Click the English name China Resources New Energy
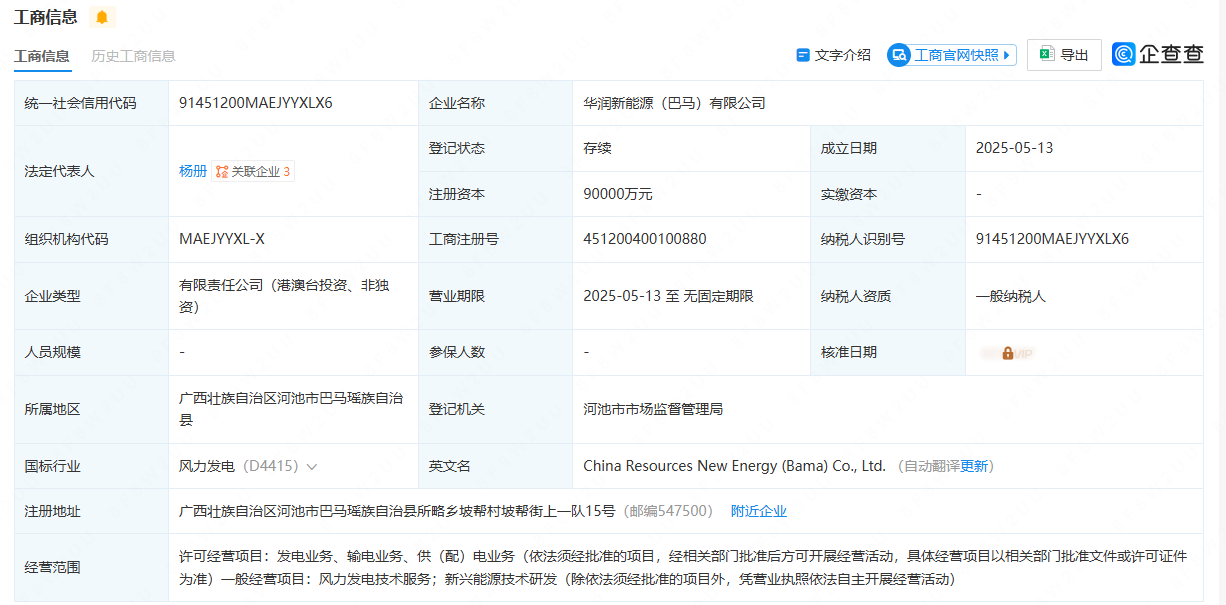This screenshot has width=1226, height=605. (734, 466)
